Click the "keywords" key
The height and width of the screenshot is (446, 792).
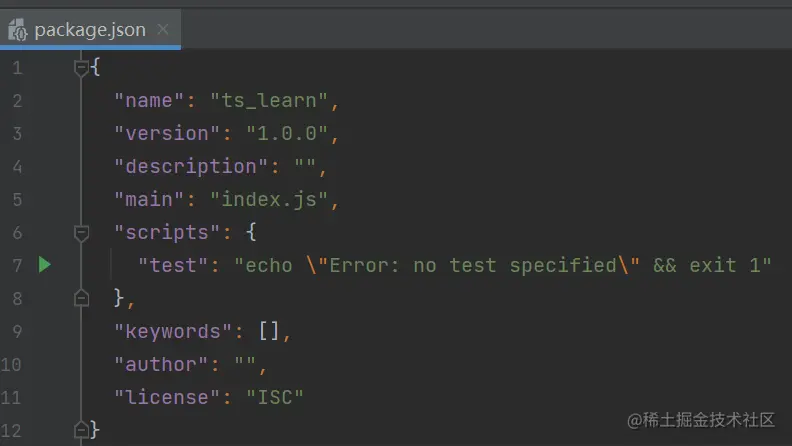[173, 332]
